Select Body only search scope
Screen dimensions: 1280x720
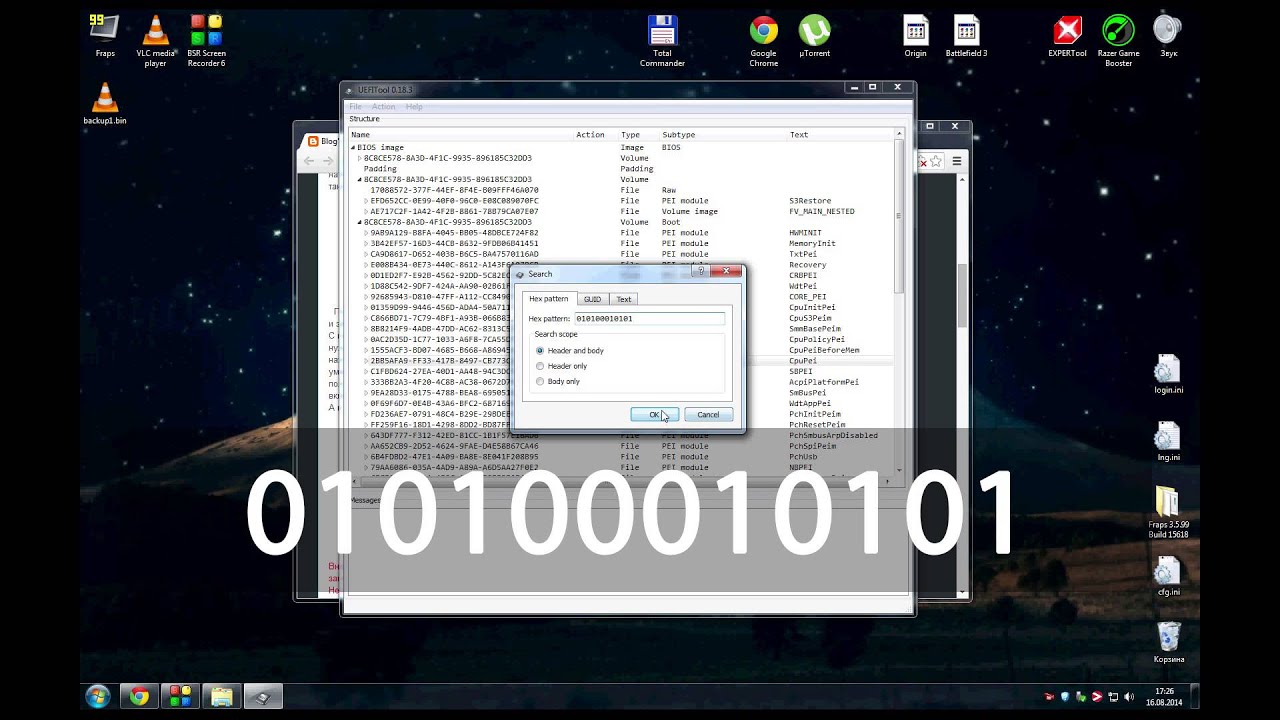point(557,381)
